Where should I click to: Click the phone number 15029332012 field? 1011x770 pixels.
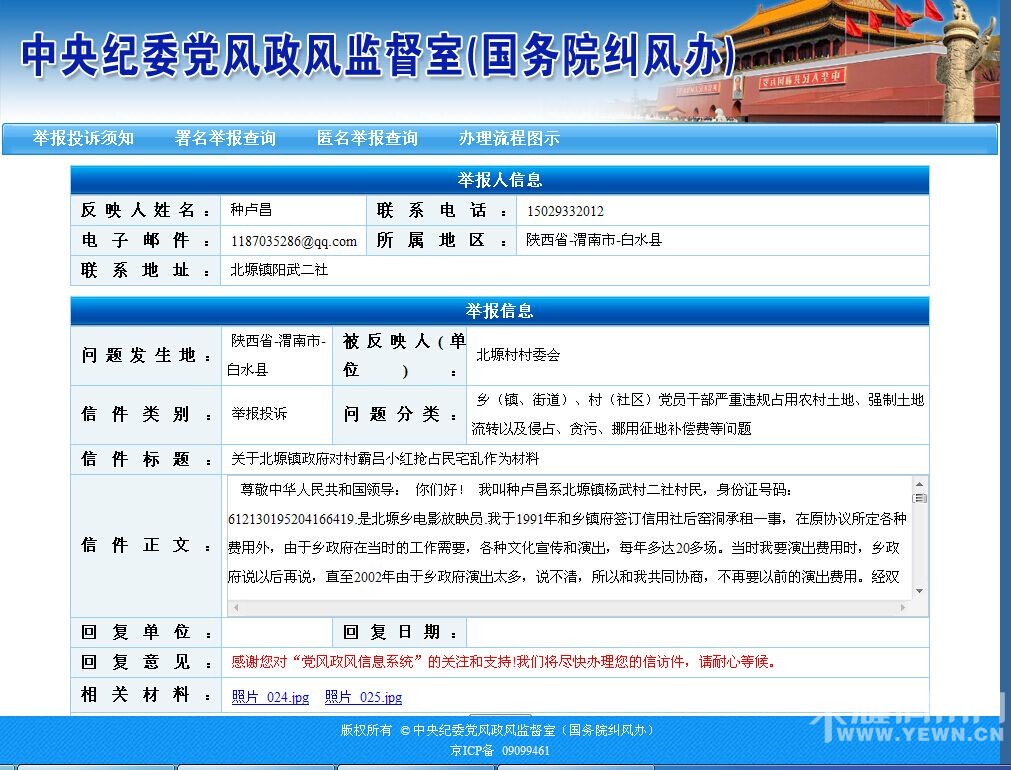coord(565,211)
